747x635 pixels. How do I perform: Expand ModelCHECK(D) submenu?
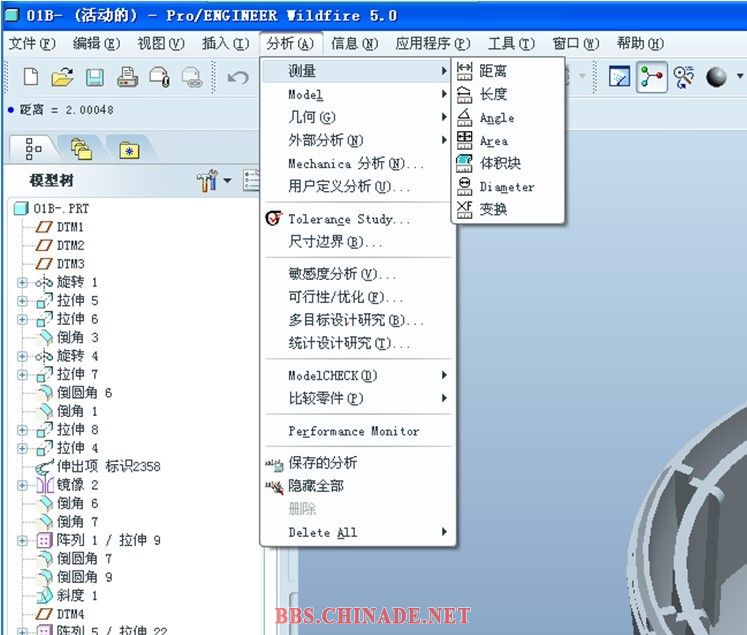click(357, 375)
